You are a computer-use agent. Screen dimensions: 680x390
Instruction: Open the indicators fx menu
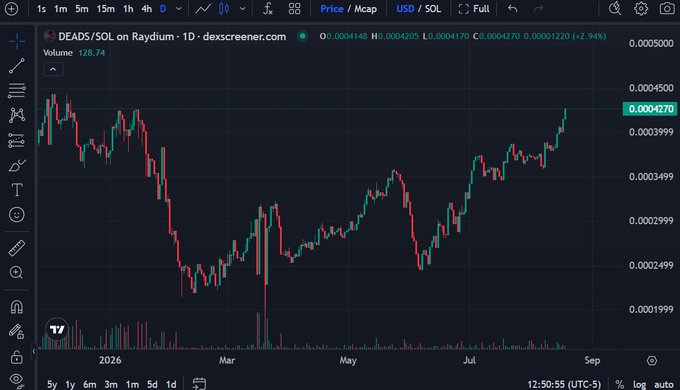click(268, 9)
